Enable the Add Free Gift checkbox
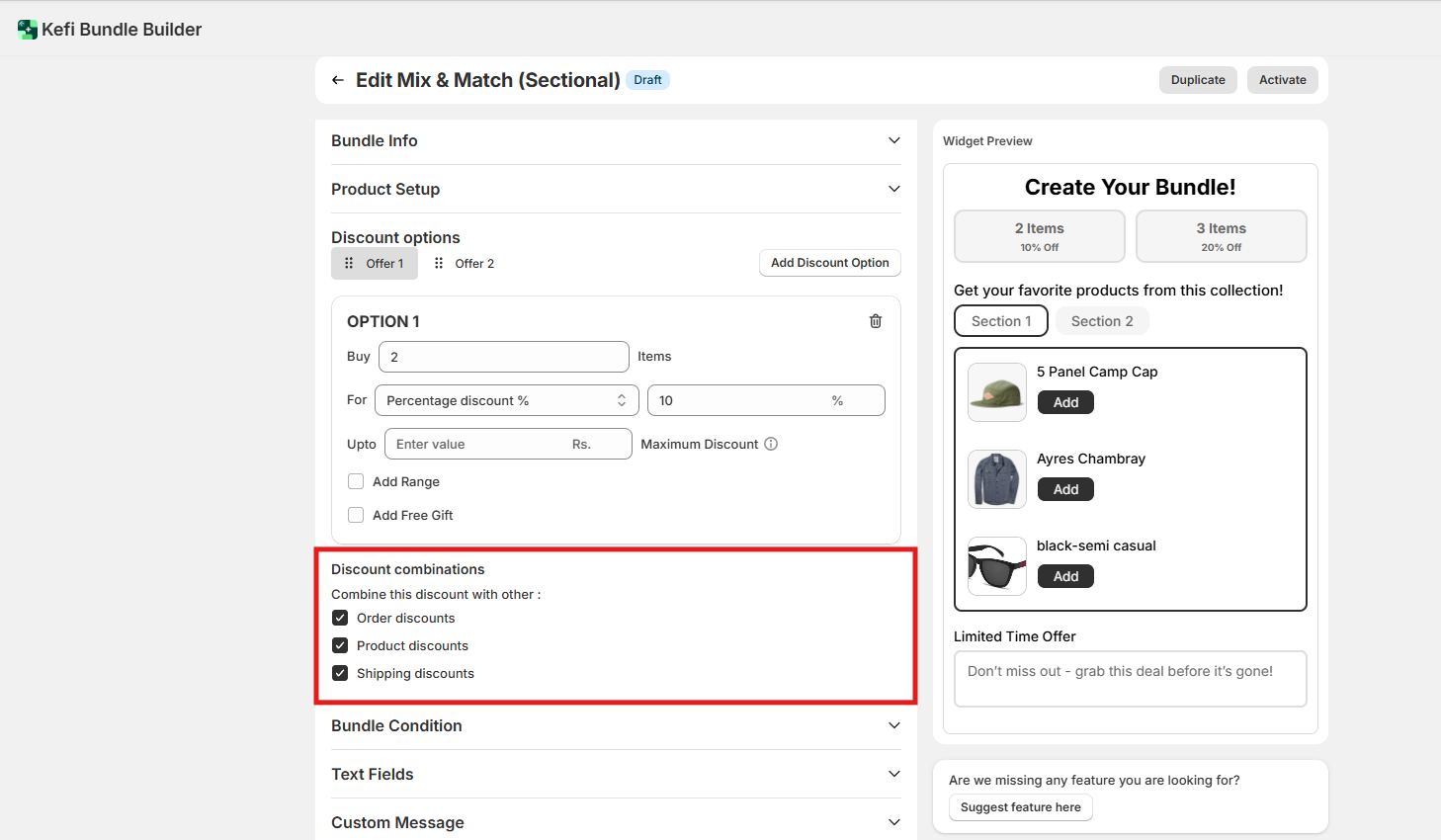 (x=356, y=515)
